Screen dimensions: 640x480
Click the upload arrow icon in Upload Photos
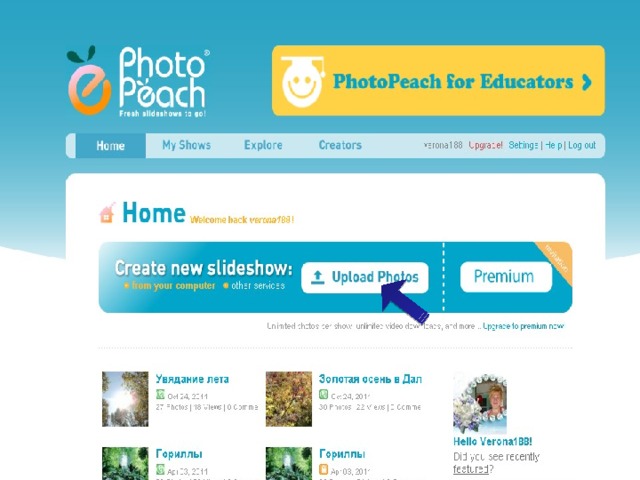tap(318, 278)
